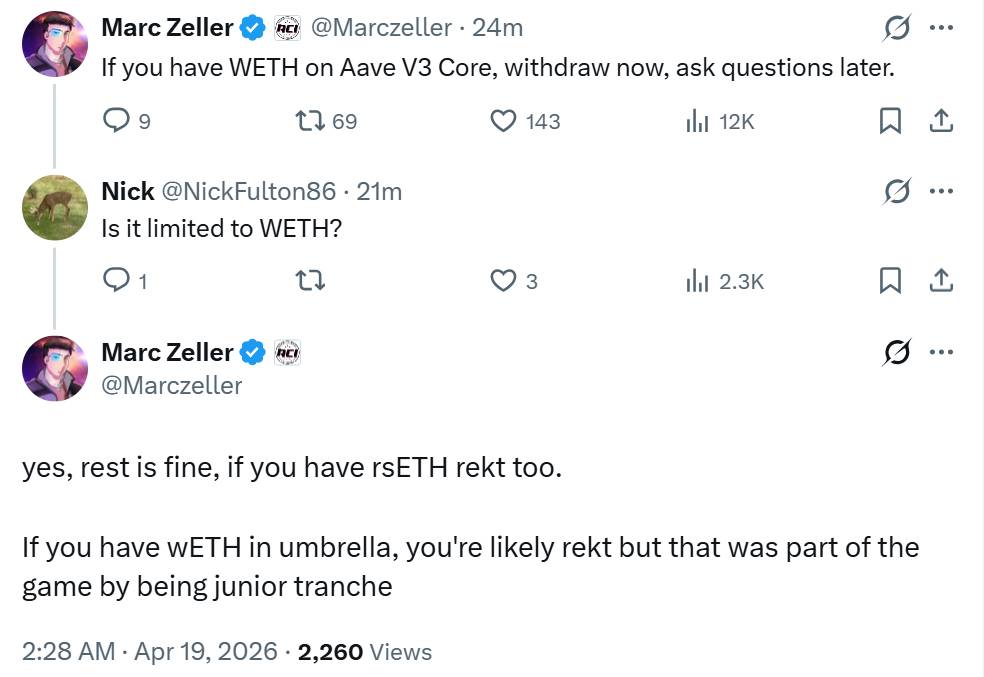
Task: Like Nick's tweet with 3 likes
Action: point(502,281)
